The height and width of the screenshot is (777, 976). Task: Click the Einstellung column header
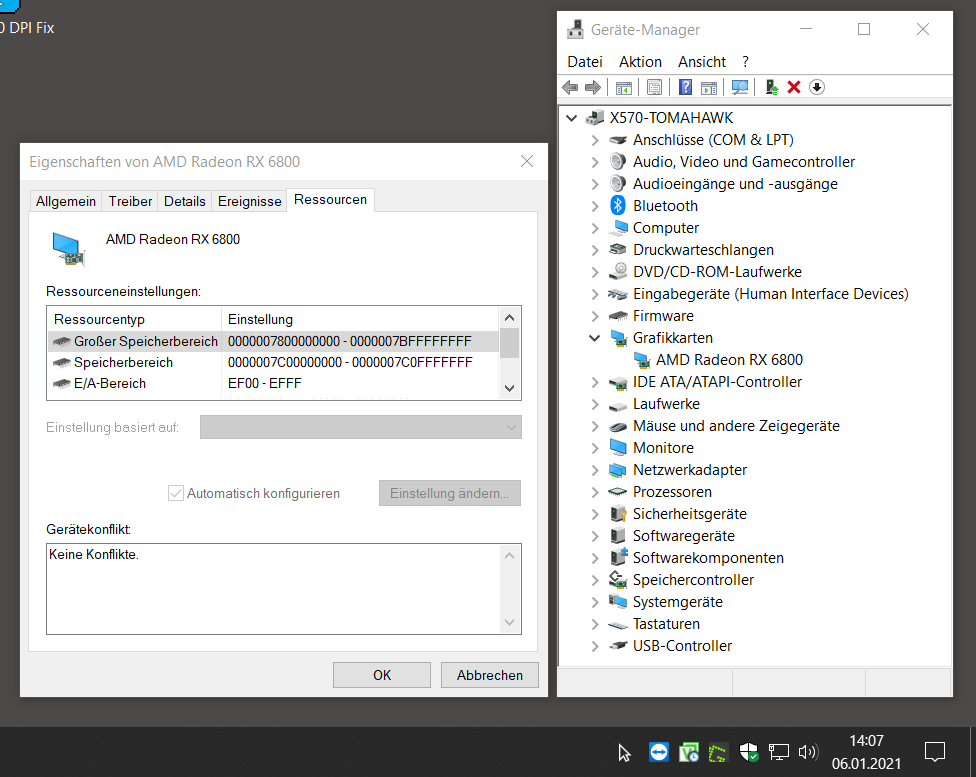pyautogui.click(x=360, y=319)
